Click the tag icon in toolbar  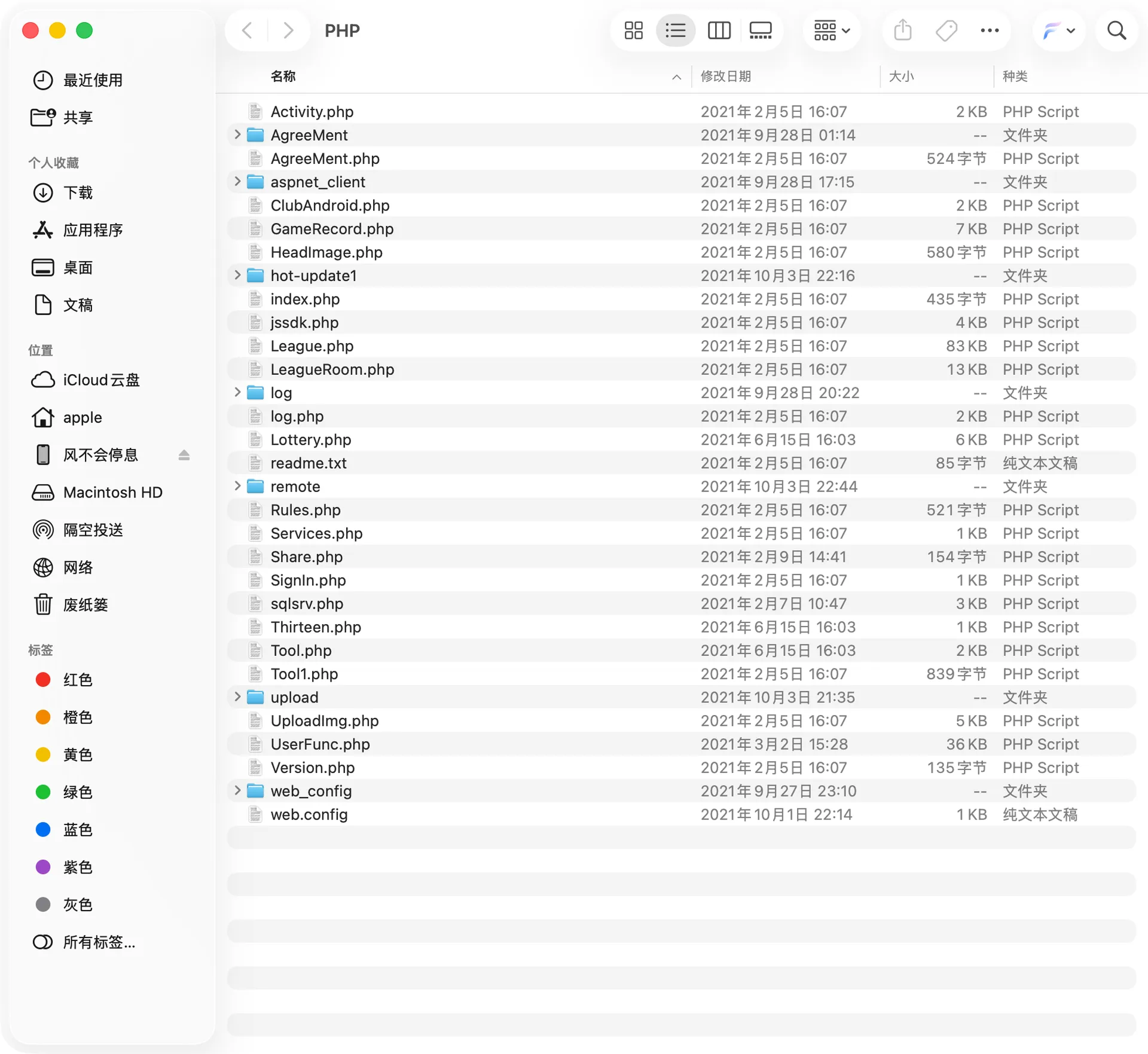[946, 30]
